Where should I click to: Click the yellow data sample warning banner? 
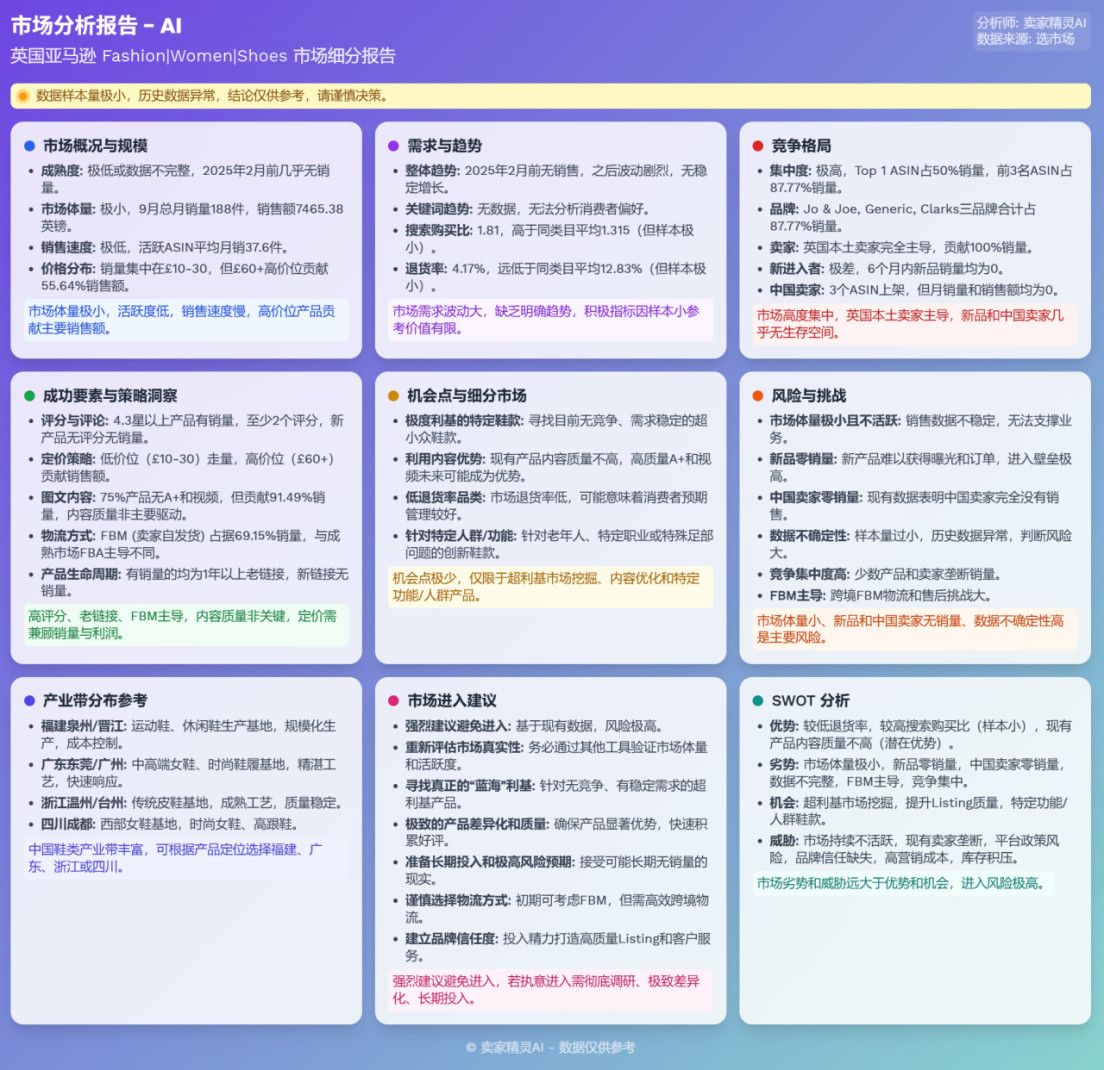coord(550,96)
